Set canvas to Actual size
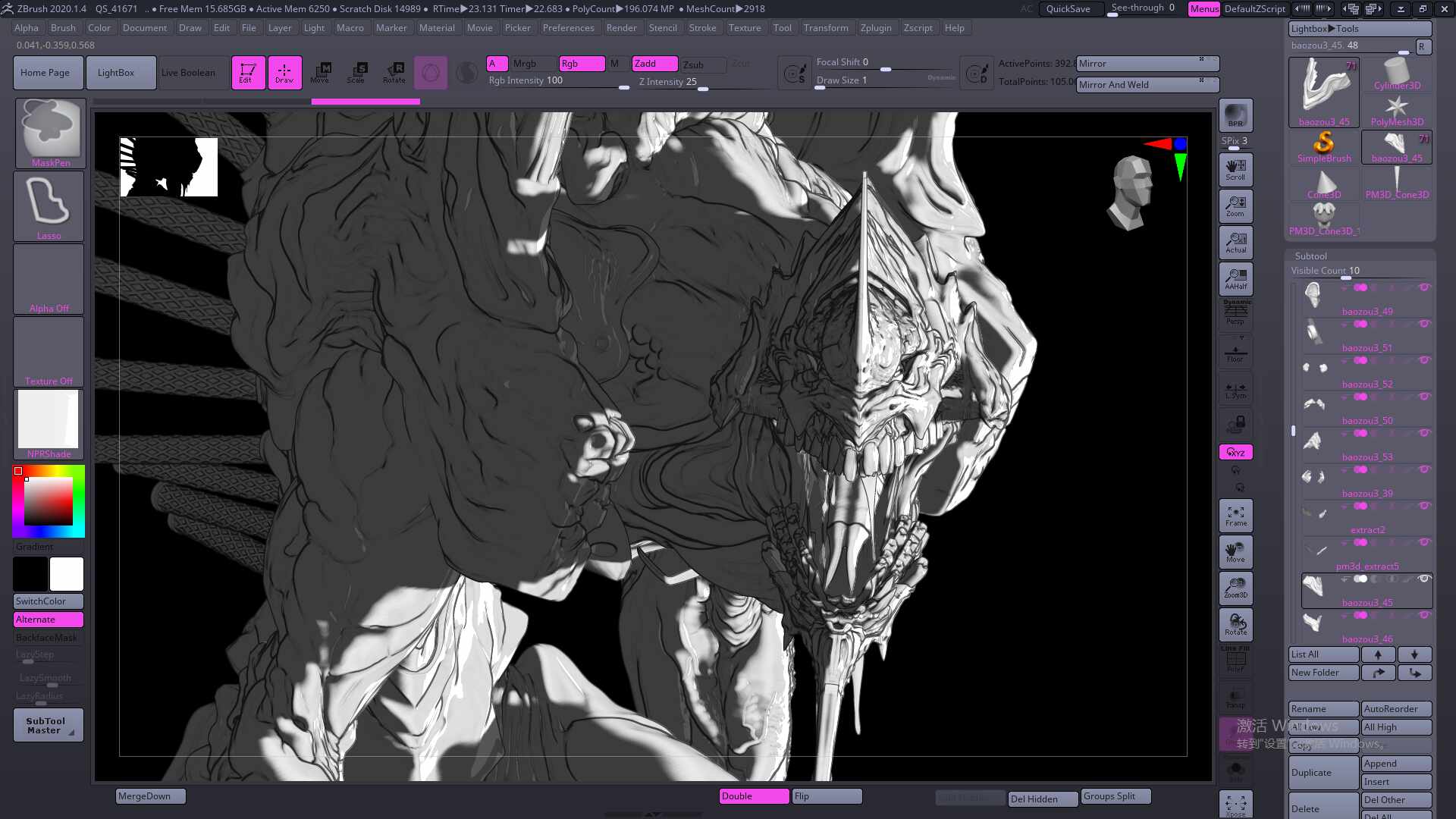Viewport: 1456px width, 819px height. coord(1235,243)
